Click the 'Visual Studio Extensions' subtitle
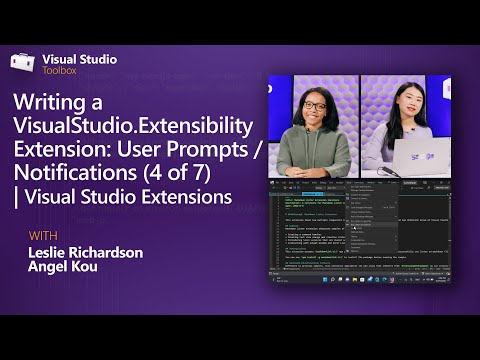The height and width of the screenshot is (360, 480). click(x=128, y=196)
